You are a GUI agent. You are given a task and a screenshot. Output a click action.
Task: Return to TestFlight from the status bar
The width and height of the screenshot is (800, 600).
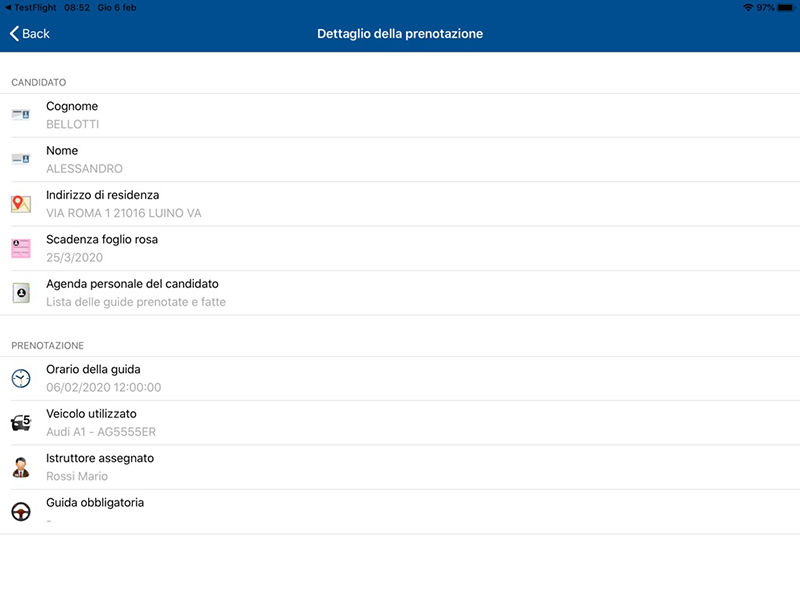pyautogui.click(x=31, y=7)
